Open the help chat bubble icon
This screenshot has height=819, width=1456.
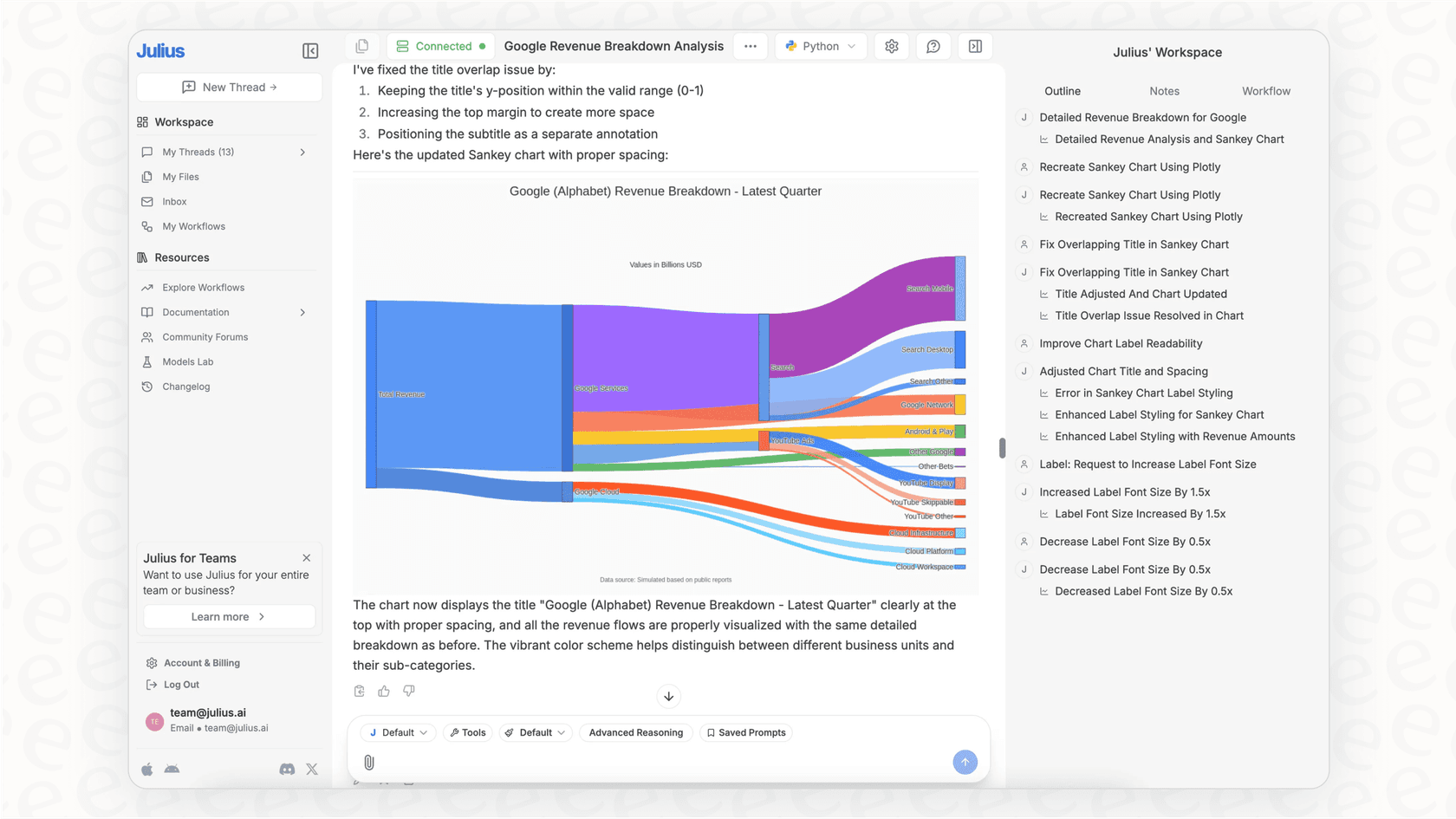(x=933, y=46)
